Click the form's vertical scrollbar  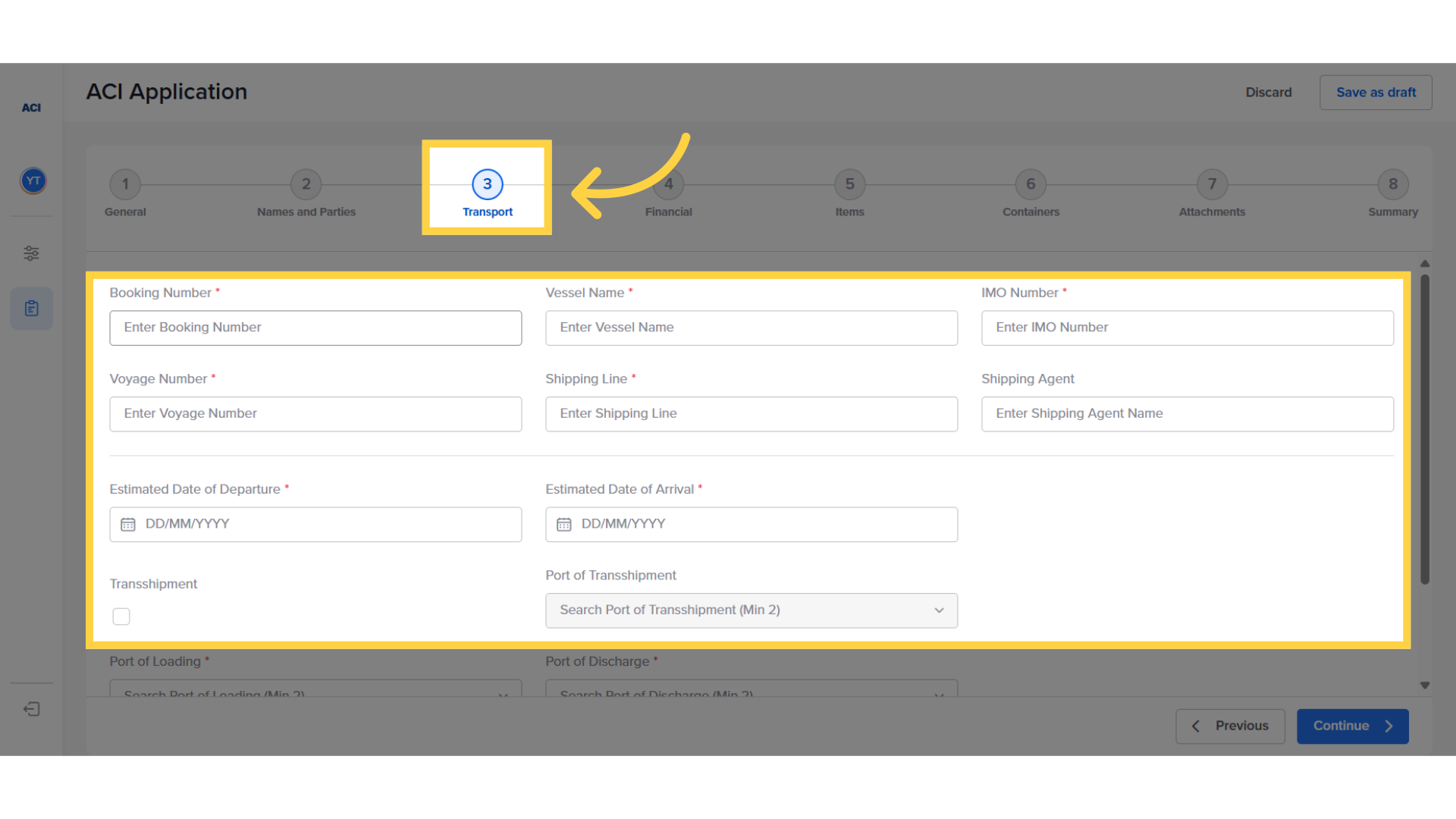(1425, 428)
